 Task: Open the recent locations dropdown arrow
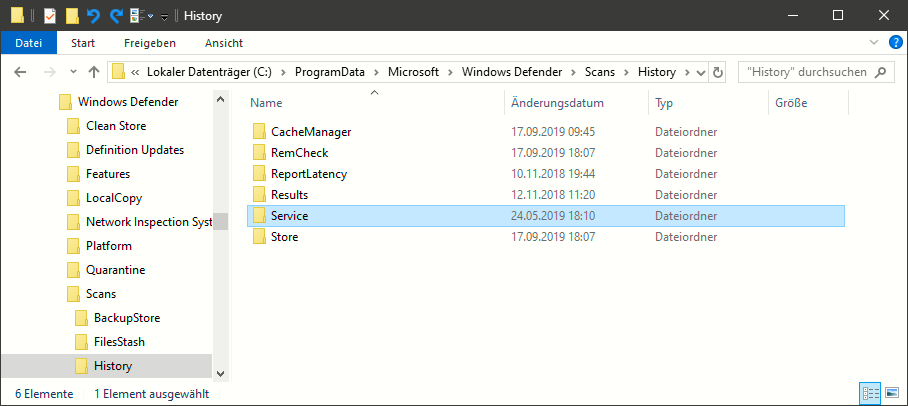click(72, 72)
